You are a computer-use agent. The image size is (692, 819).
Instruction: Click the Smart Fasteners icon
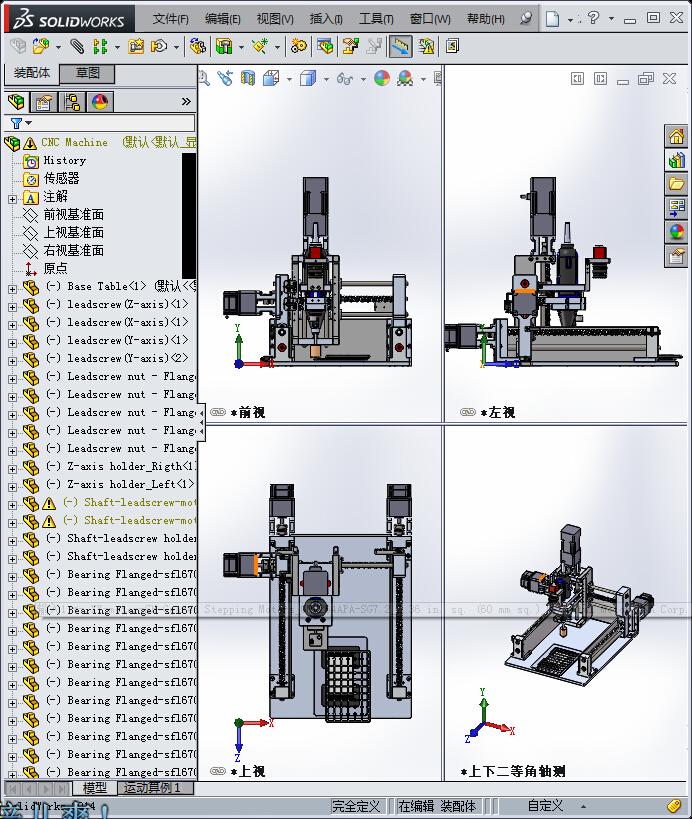pos(136,46)
